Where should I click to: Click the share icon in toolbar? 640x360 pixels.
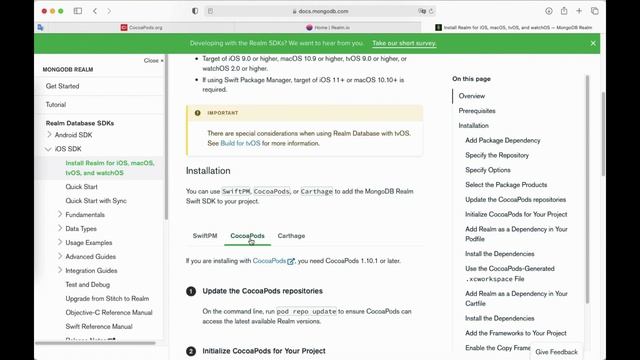564,11
